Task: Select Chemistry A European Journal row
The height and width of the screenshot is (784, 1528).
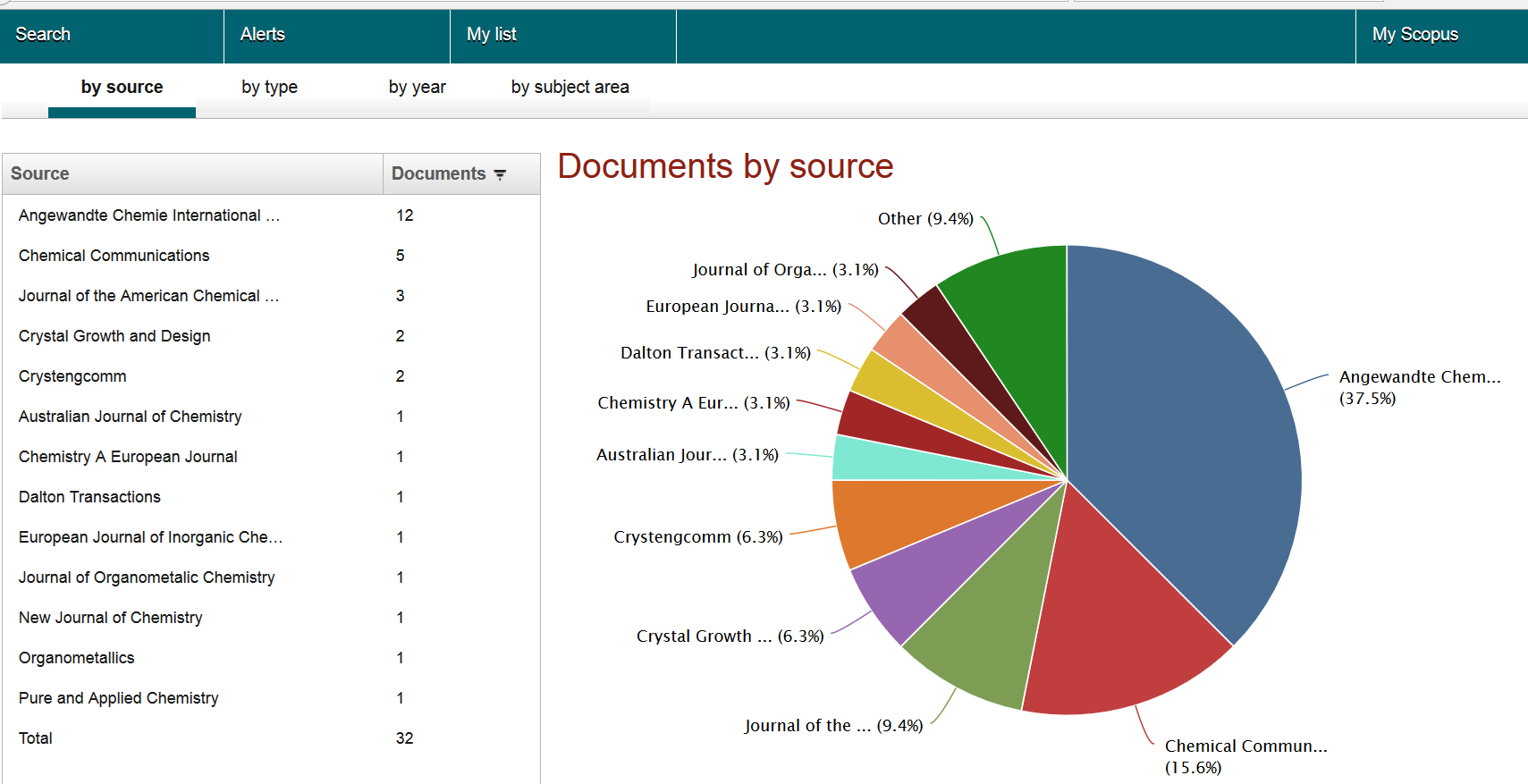Action: pyautogui.click(x=271, y=457)
